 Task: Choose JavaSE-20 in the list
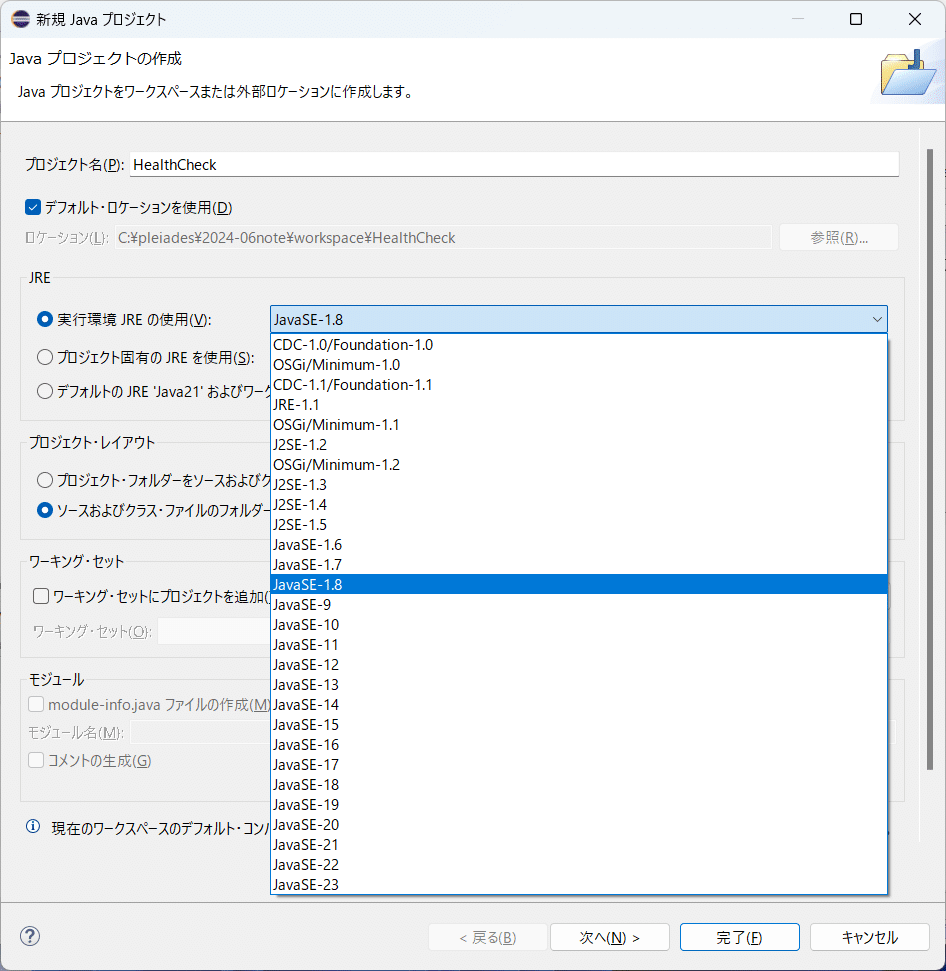click(578, 825)
